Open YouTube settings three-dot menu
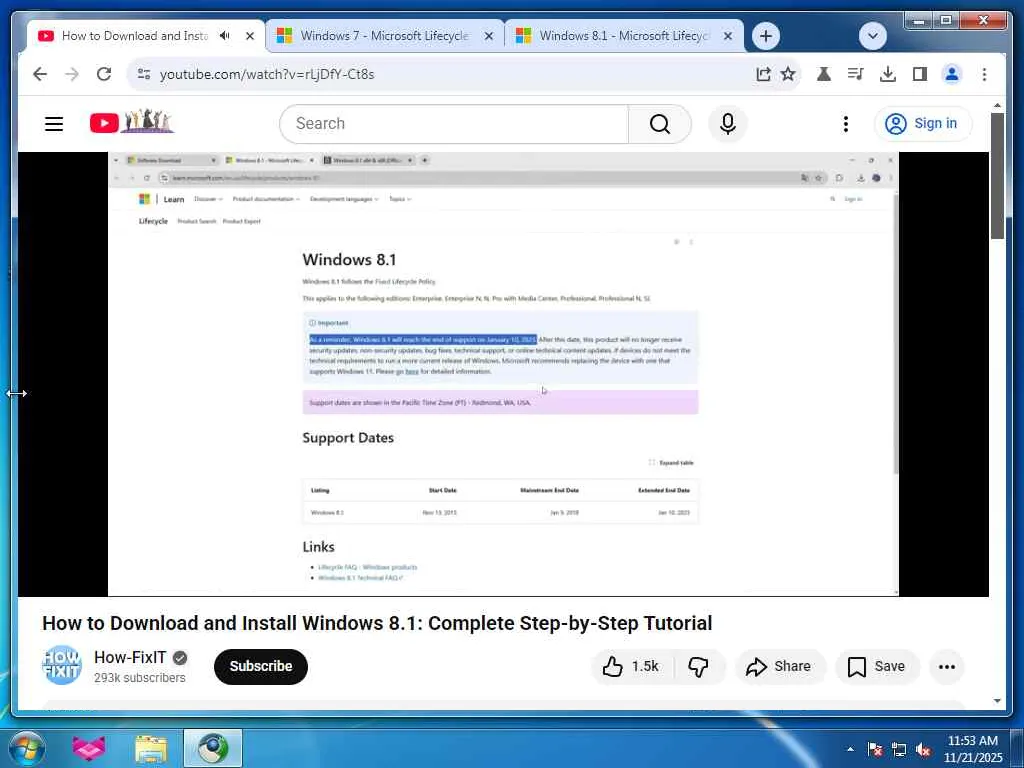The image size is (1024, 768). tap(846, 123)
